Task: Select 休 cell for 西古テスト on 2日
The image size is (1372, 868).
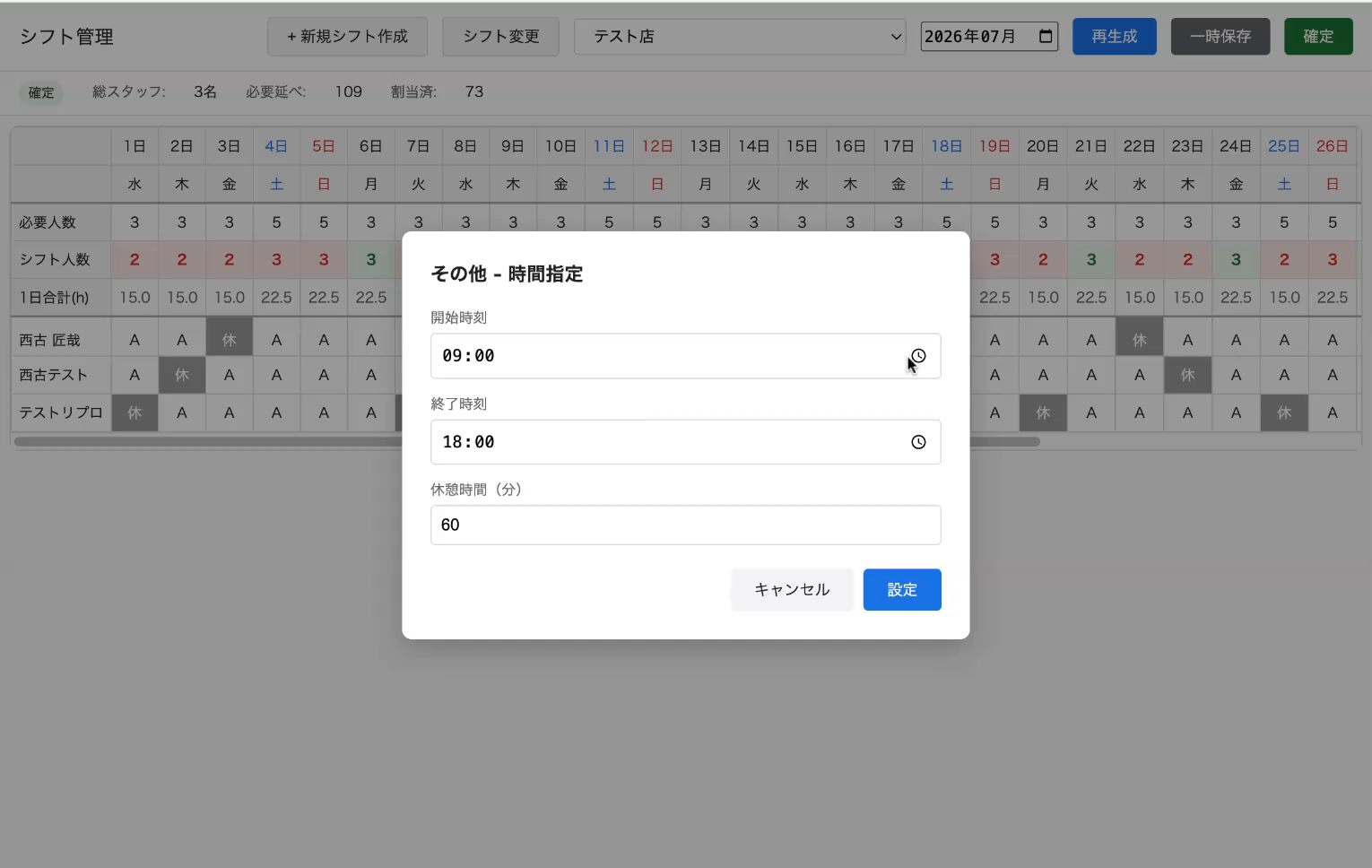Action: [x=182, y=375]
